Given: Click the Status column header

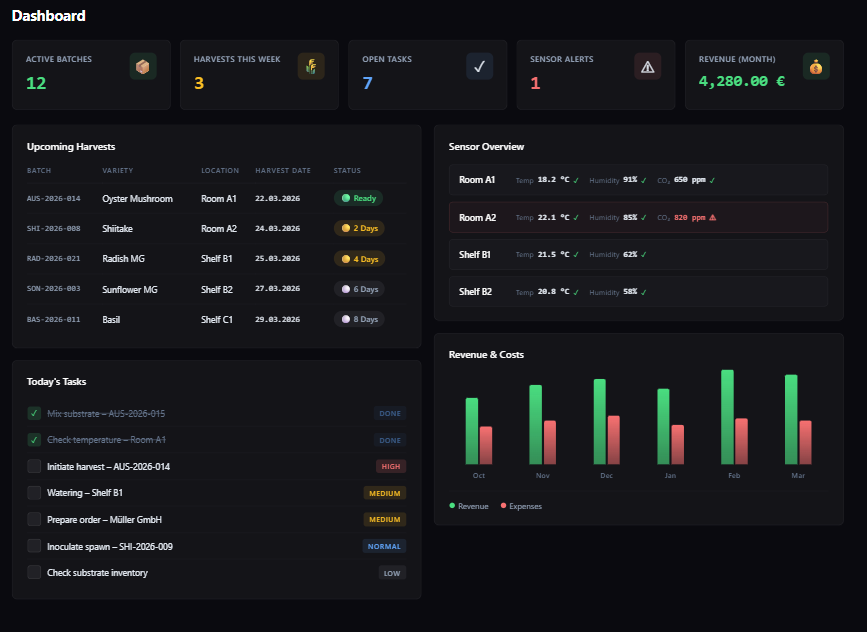Looking at the screenshot, I should [x=347, y=171].
